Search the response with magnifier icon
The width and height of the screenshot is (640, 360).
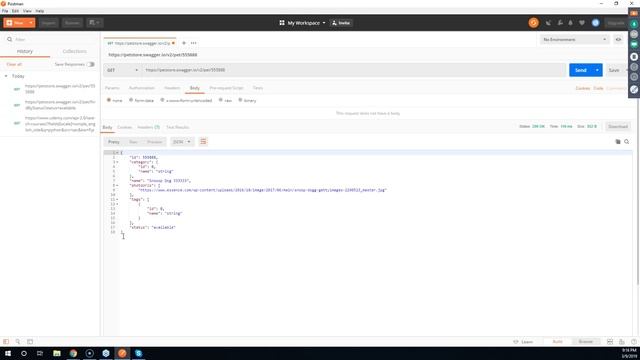pos(627,142)
